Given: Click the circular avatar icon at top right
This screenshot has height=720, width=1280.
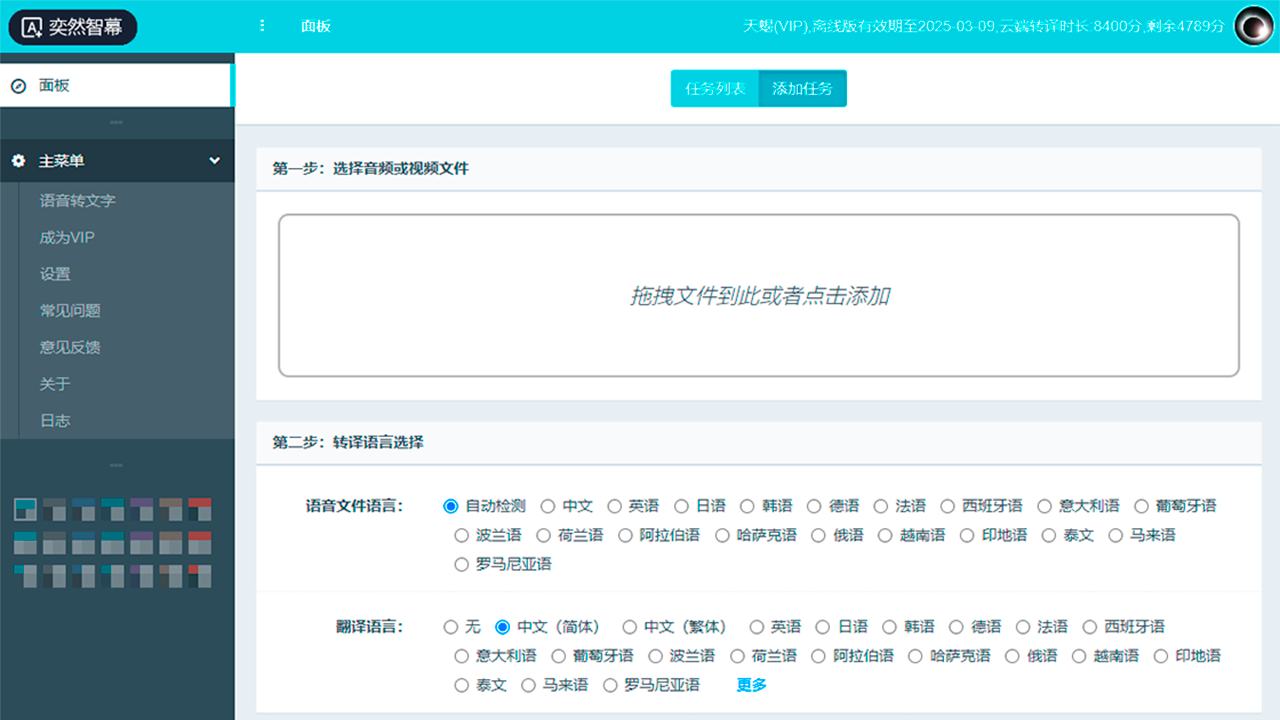Looking at the screenshot, I should point(1253,27).
